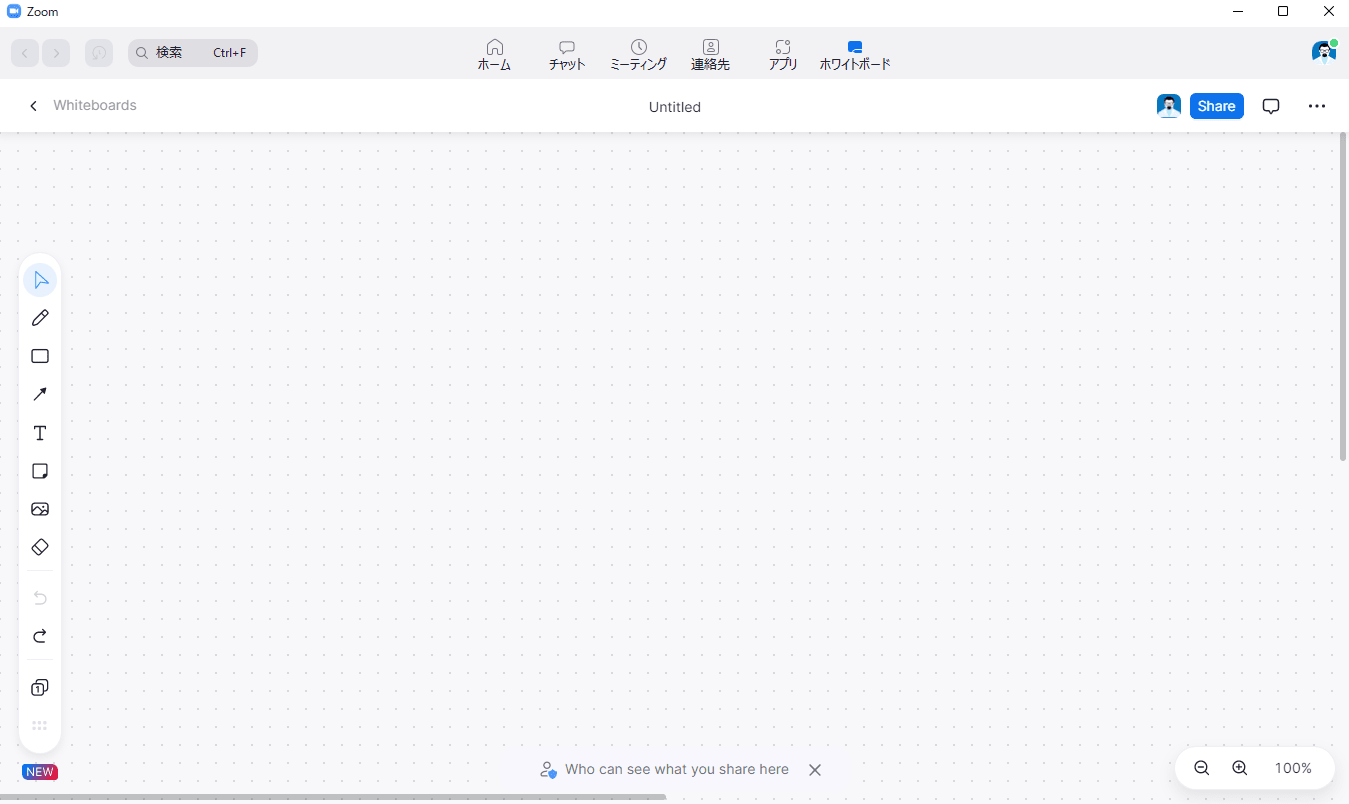Click the vertical scrollbar on canvas
The height and width of the screenshot is (804, 1349).
point(1343,296)
